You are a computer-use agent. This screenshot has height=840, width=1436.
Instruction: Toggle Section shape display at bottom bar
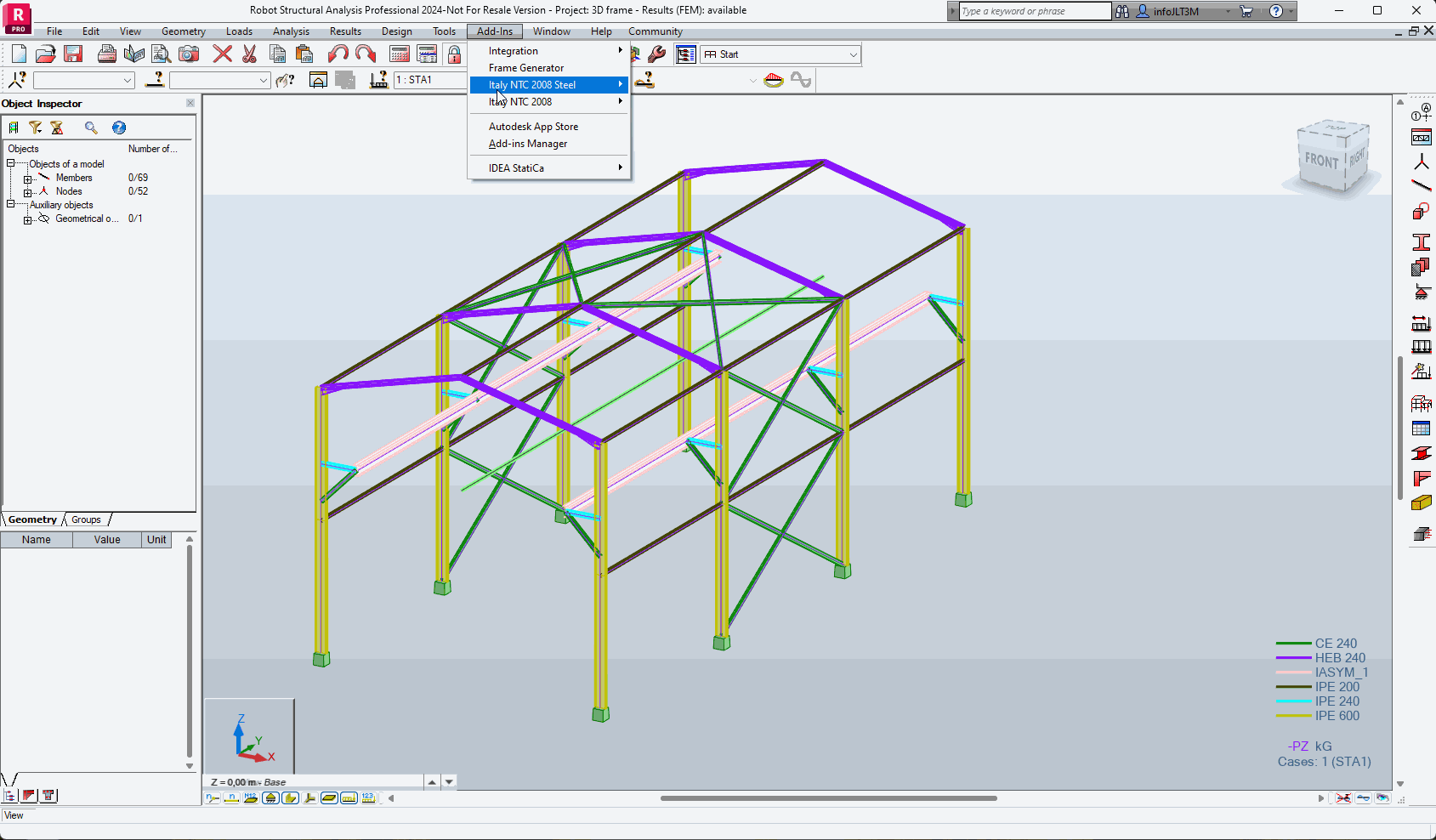[x=290, y=797]
